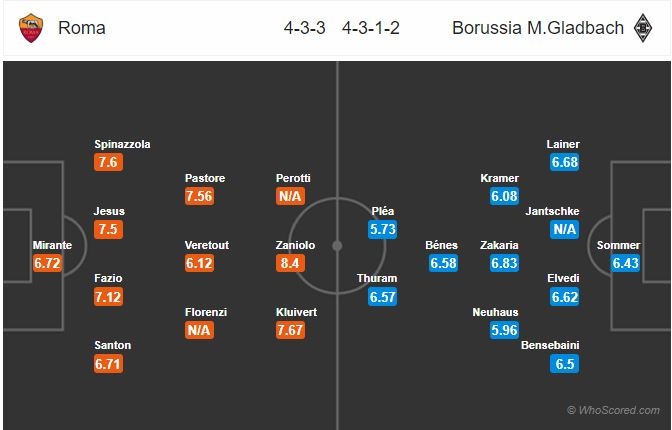Open the Borussia M.Gladbach team name link
The height and width of the screenshot is (430, 672).
coord(538,28)
